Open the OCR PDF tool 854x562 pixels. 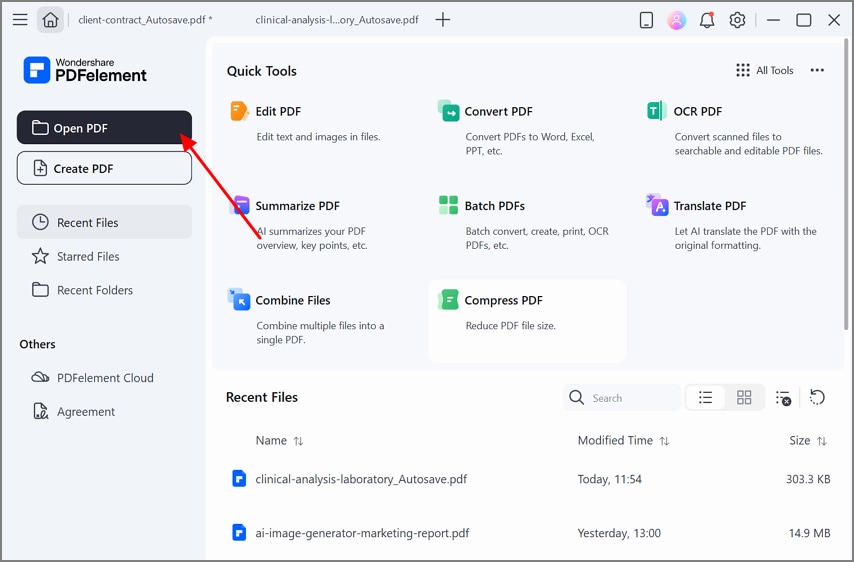697,112
